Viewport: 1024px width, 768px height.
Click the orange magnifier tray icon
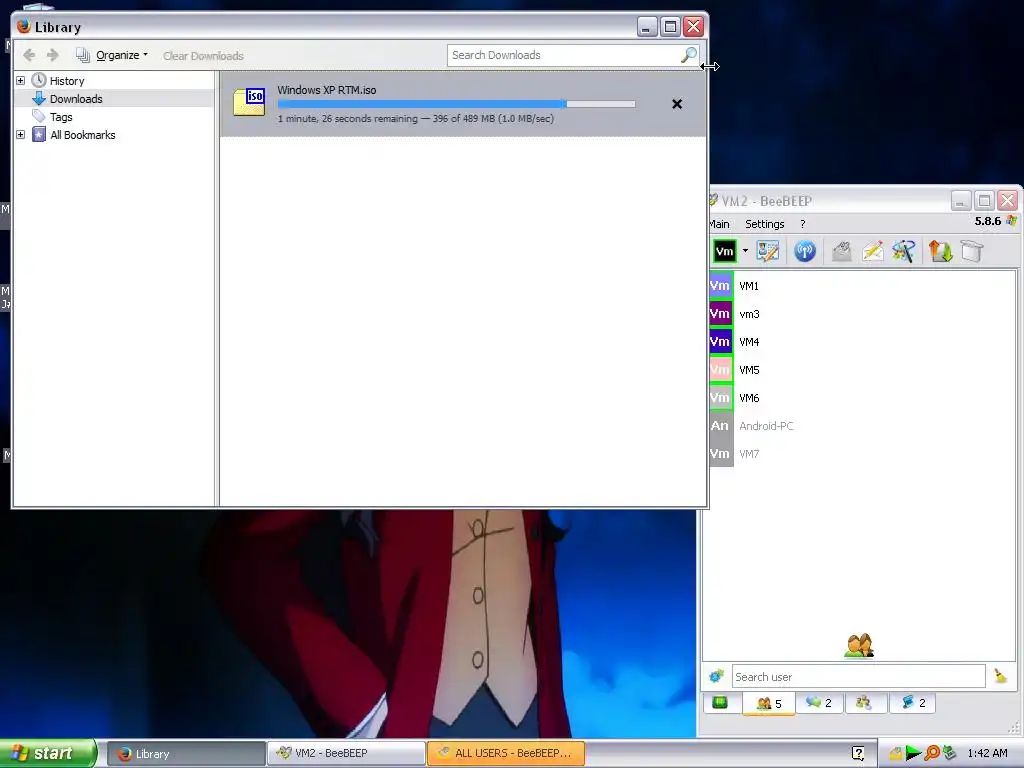pos(932,754)
